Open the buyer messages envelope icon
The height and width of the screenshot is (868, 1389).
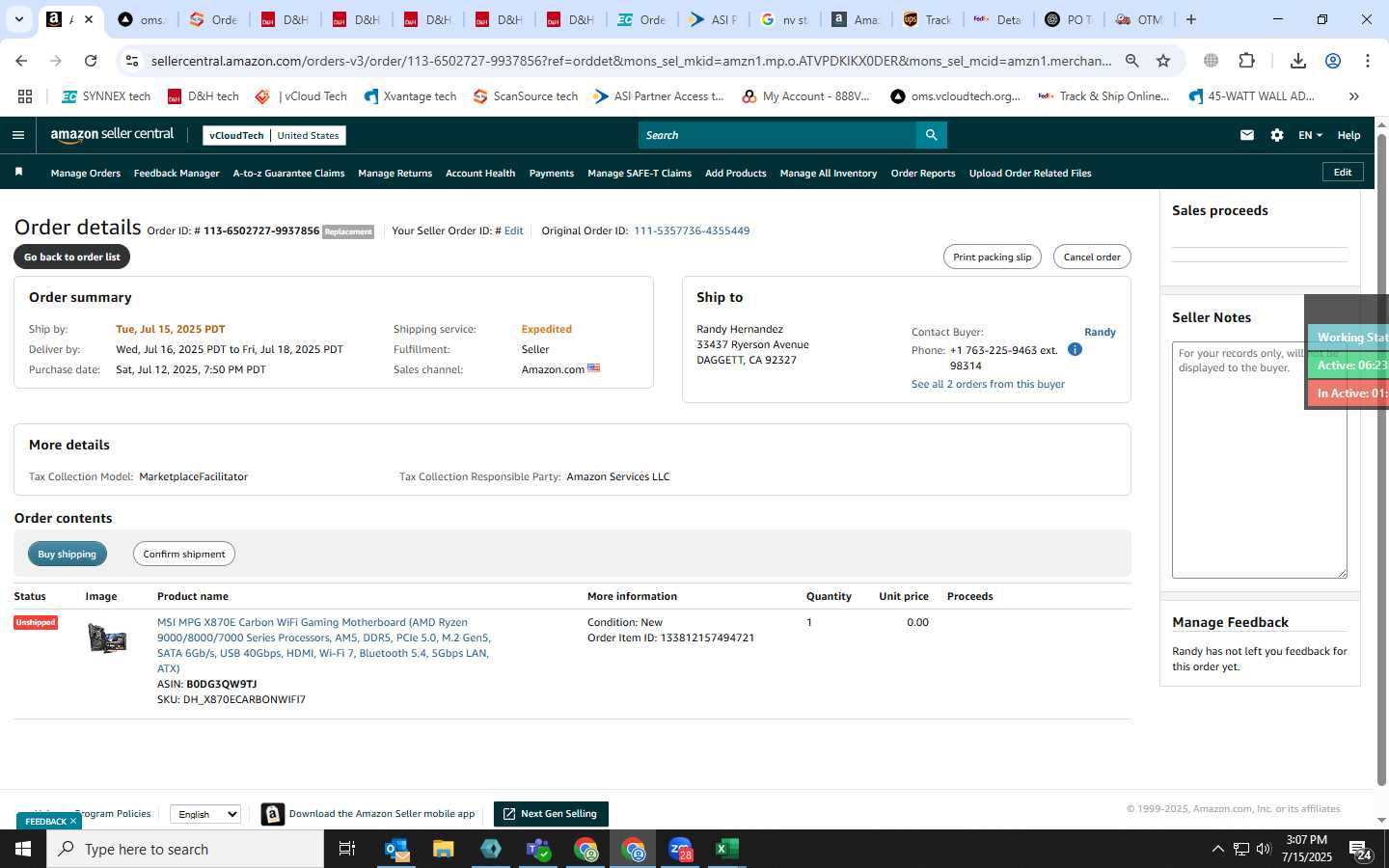click(1247, 135)
